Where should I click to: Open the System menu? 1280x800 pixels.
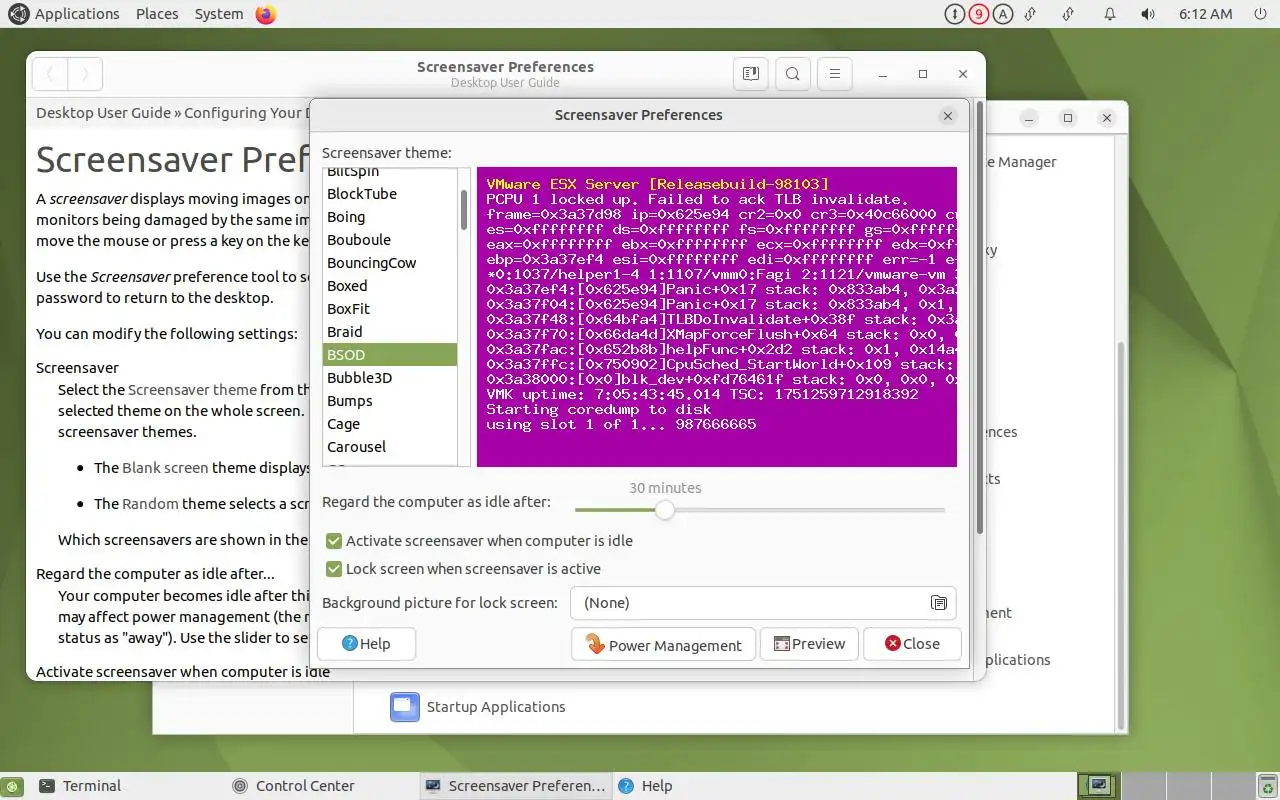(x=219, y=14)
